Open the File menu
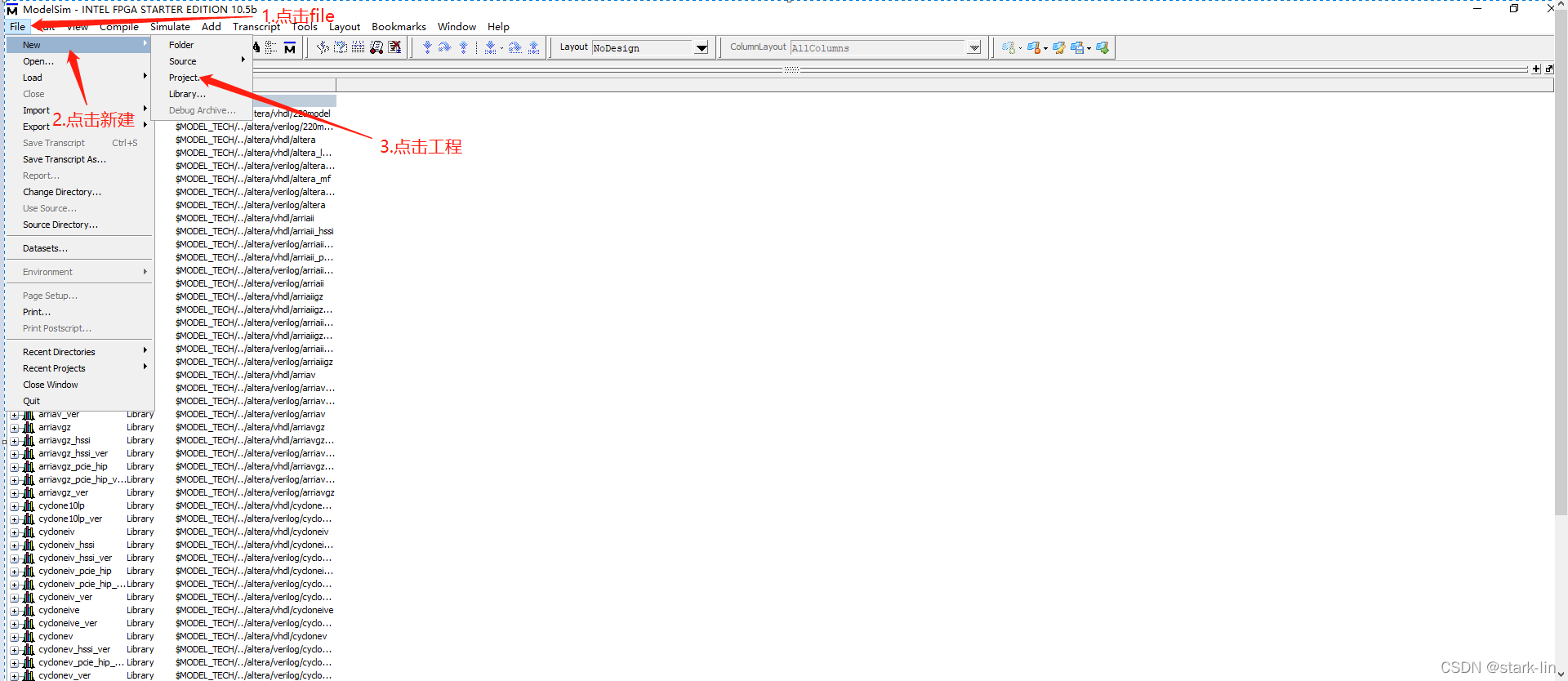 tap(17, 27)
